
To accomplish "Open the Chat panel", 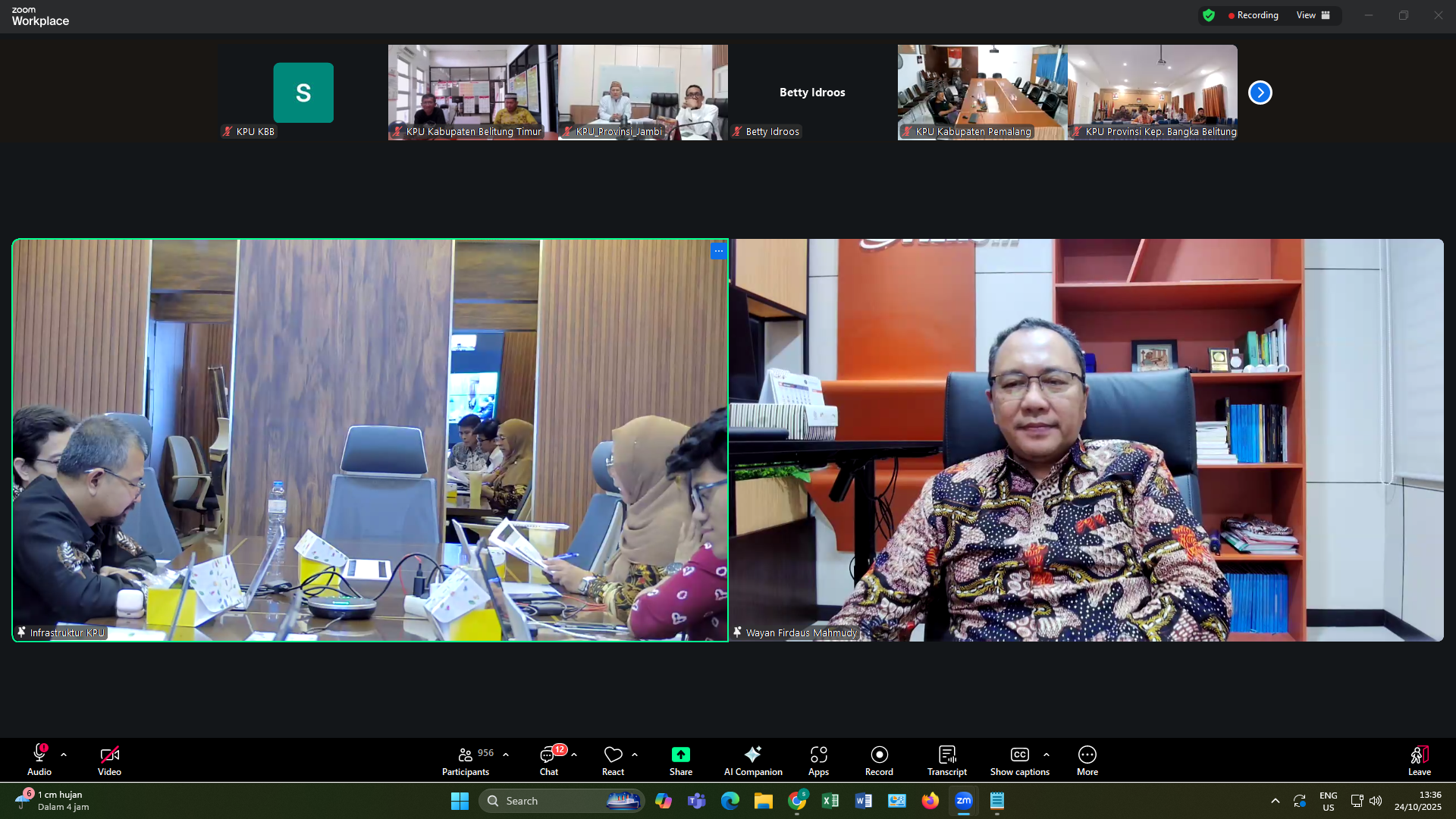I will (548, 760).
